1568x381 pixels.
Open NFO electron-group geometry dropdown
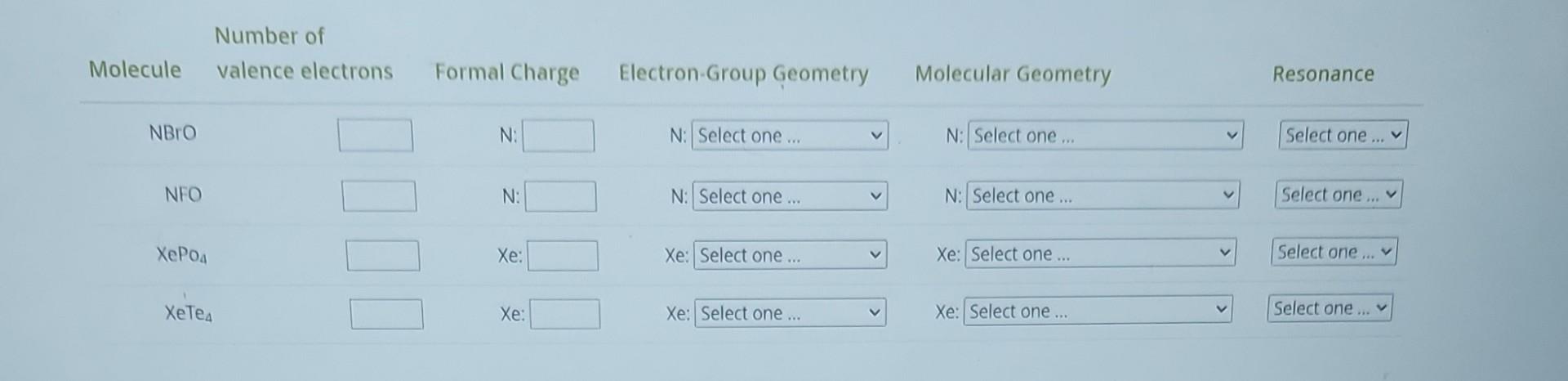[x=790, y=196]
